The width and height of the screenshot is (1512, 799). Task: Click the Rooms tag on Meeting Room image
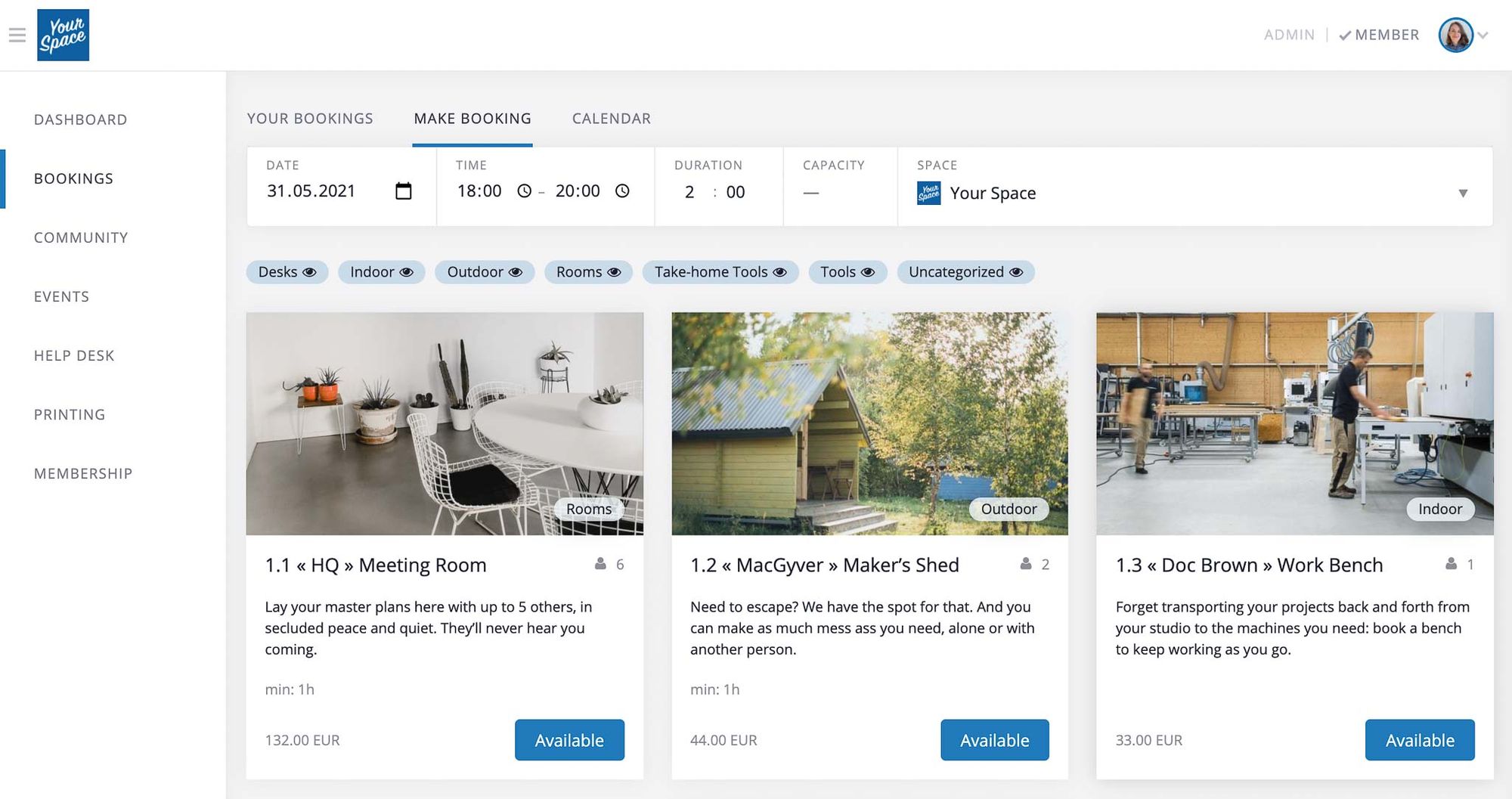pyautogui.click(x=589, y=509)
